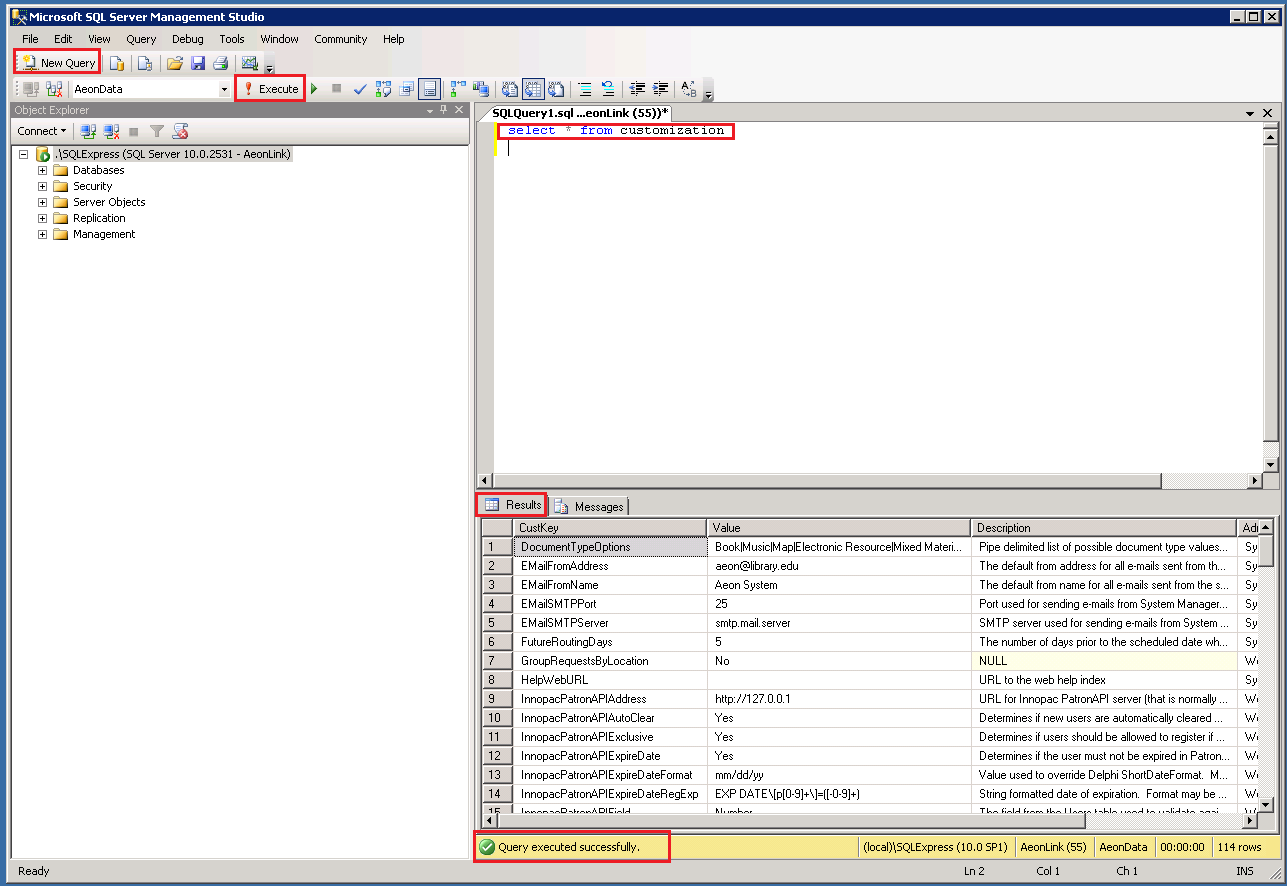Click the Value column header
This screenshot has width=1287, height=886.
point(838,527)
